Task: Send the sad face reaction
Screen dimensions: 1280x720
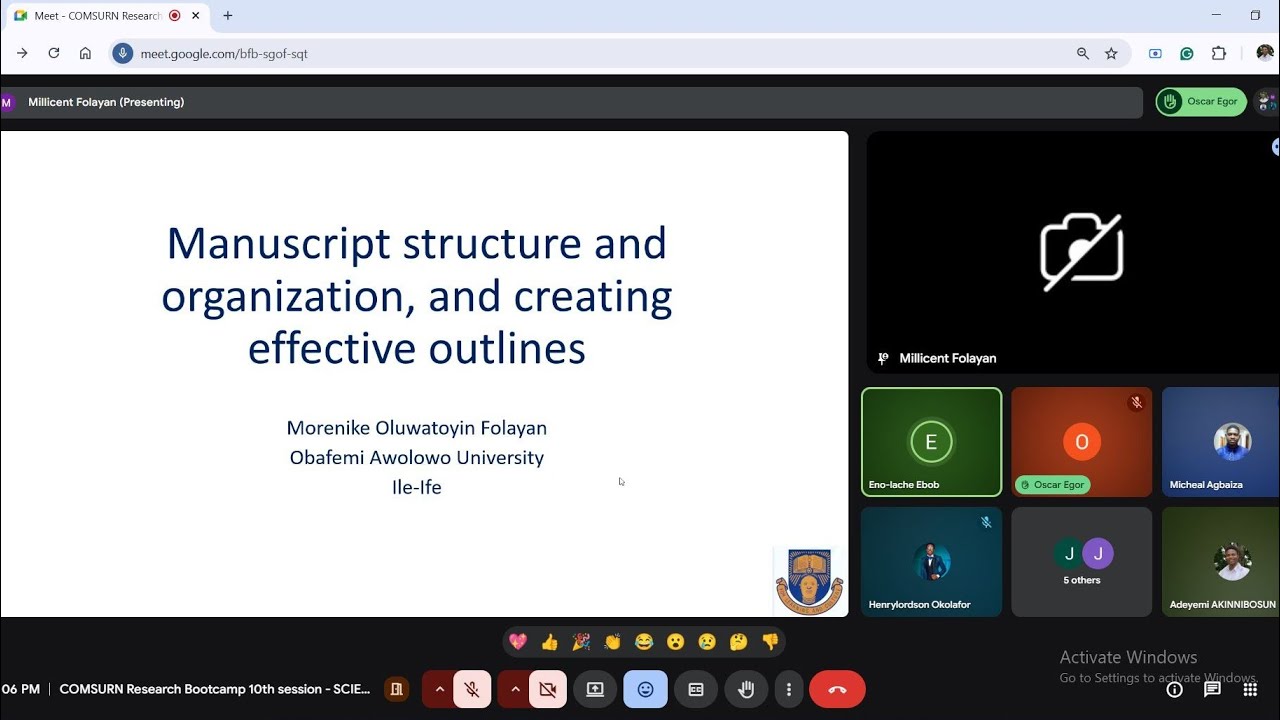Action: coord(707,642)
